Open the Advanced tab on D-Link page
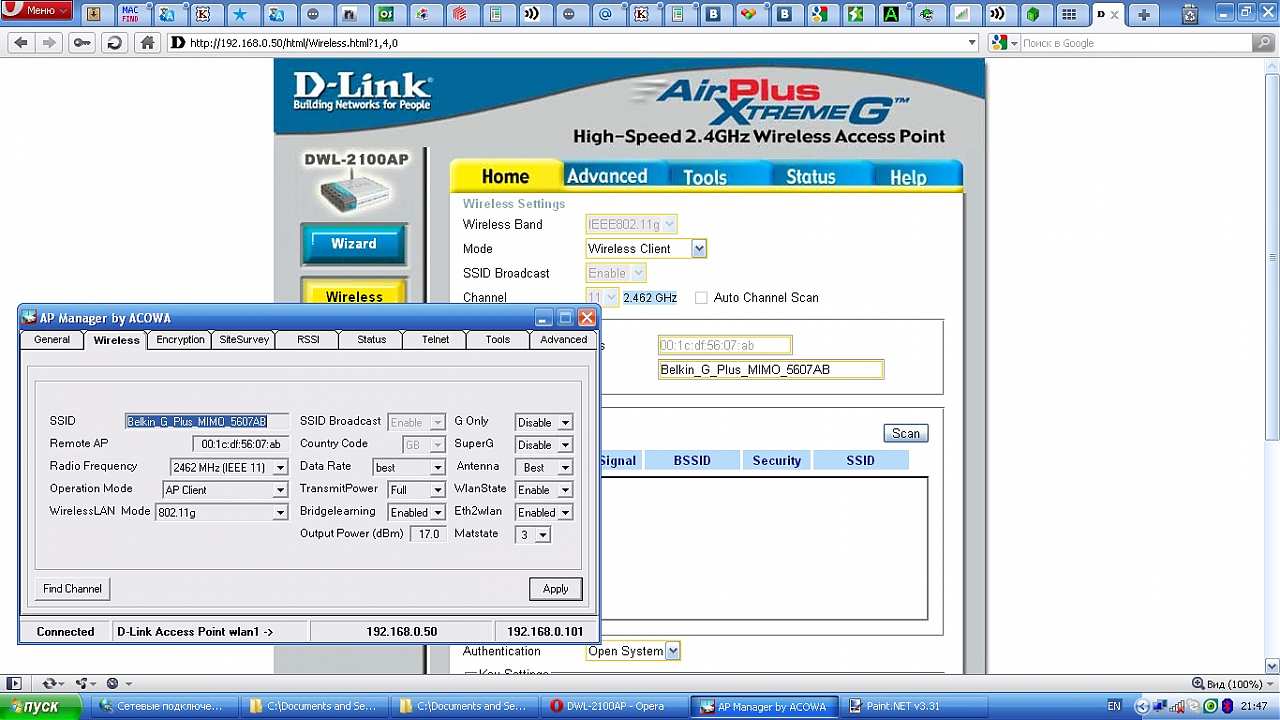This screenshot has height=720, width=1280. coord(607,176)
